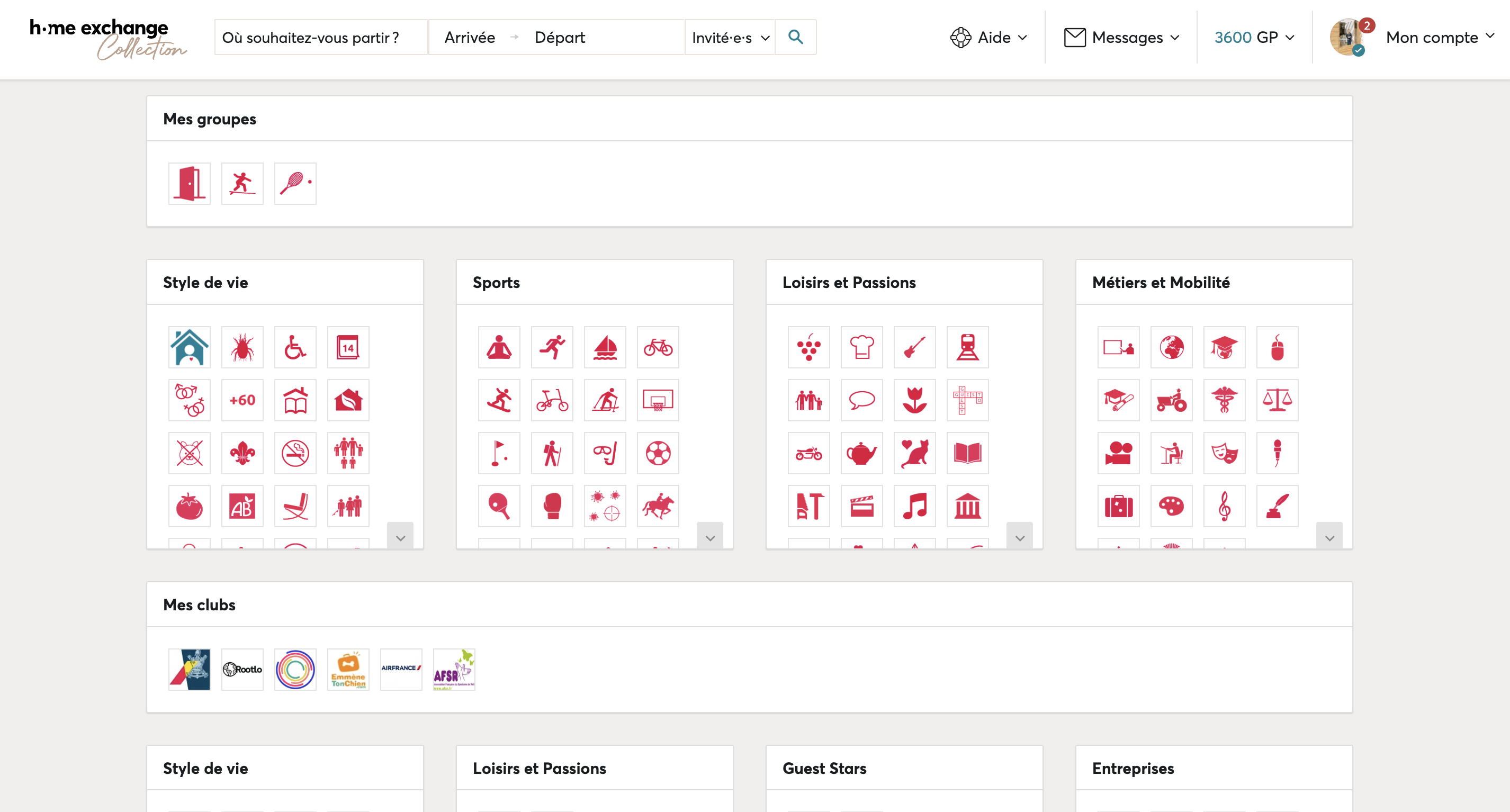This screenshot has height=812, width=1510.
Task: Click the horse riding sports icon
Action: coord(658,506)
